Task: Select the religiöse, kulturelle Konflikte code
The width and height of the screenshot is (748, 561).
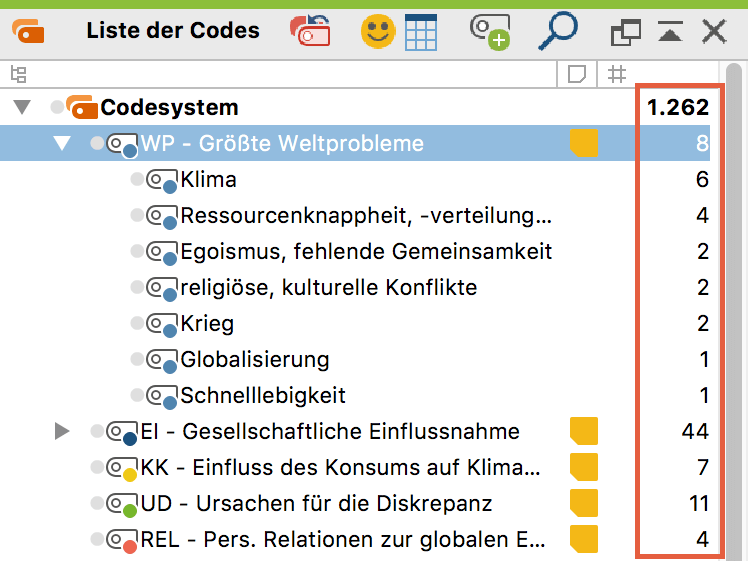Action: point(329,288)
